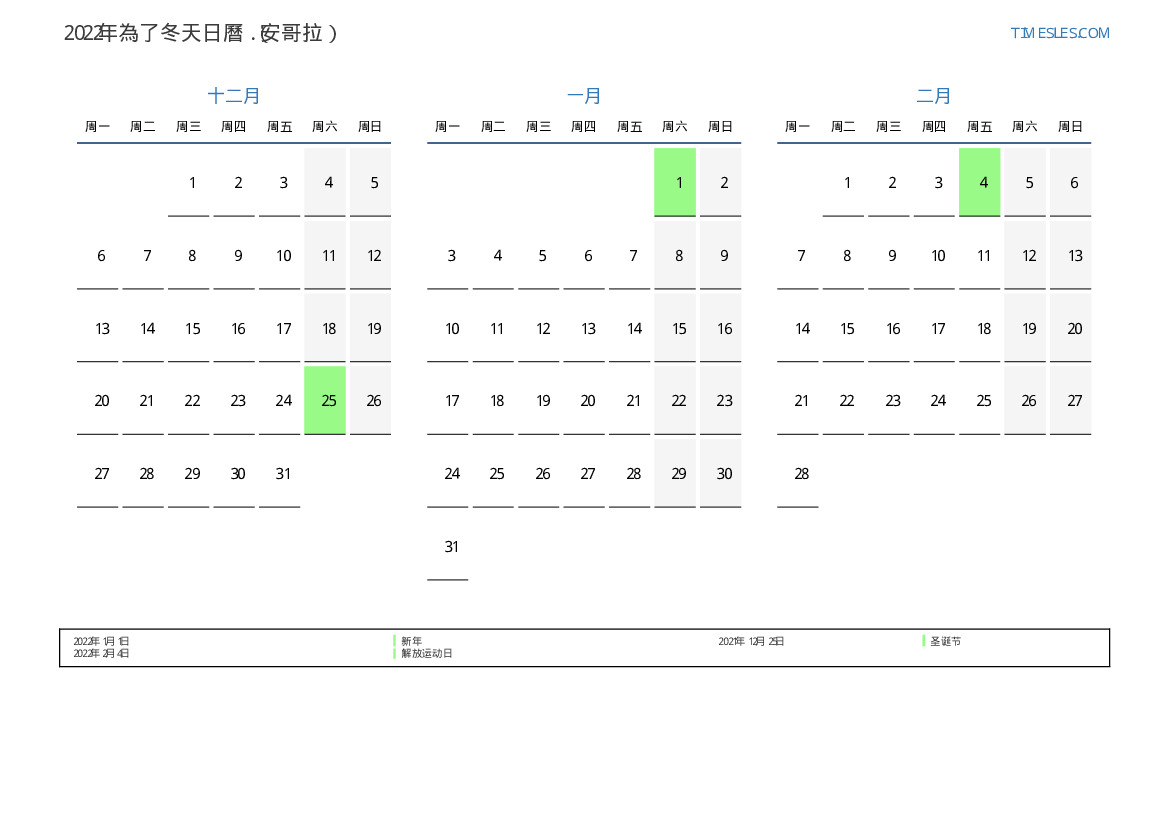Select the 二月 month heading

(933, 95)
